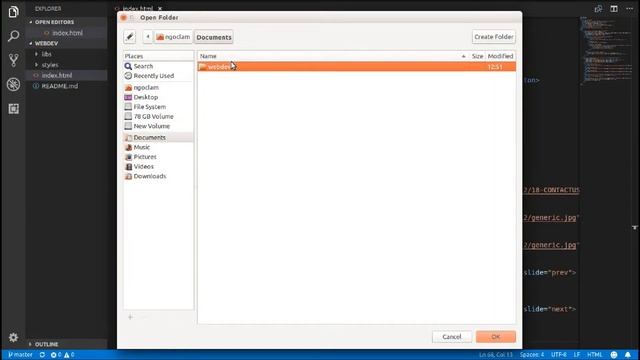Screen dimensions: 640x360
Task: Select New Volume in Places
Action: pyautogui.click(x=158, y=126)
